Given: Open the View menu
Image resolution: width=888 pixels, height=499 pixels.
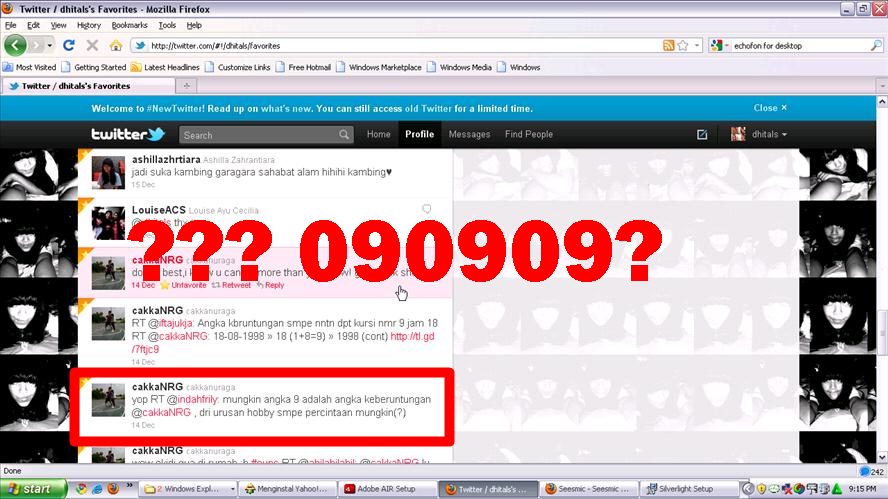Looking at the screenshot, I should [58, 25].
